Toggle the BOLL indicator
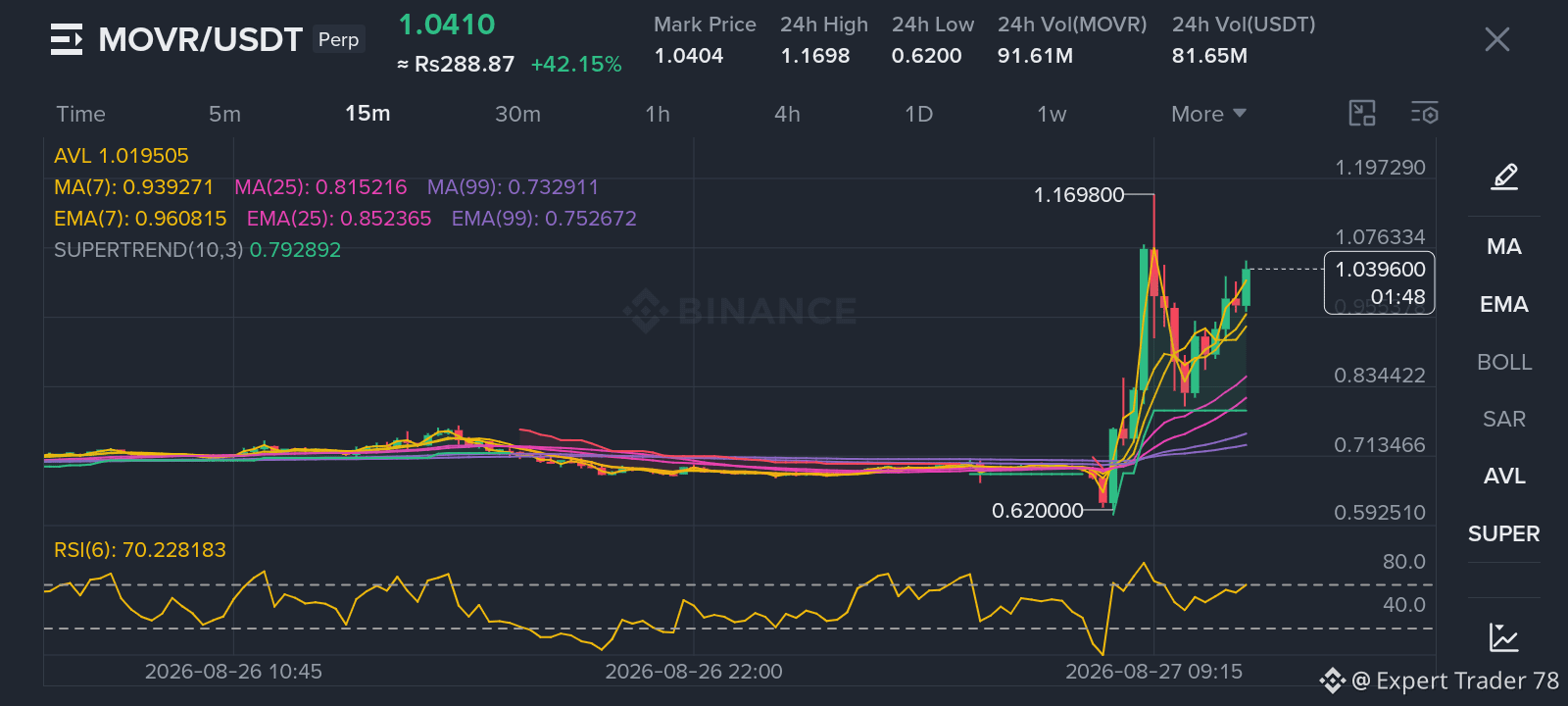The image size is (1568, 706). pyautogui.click(x=1504, y=362)
